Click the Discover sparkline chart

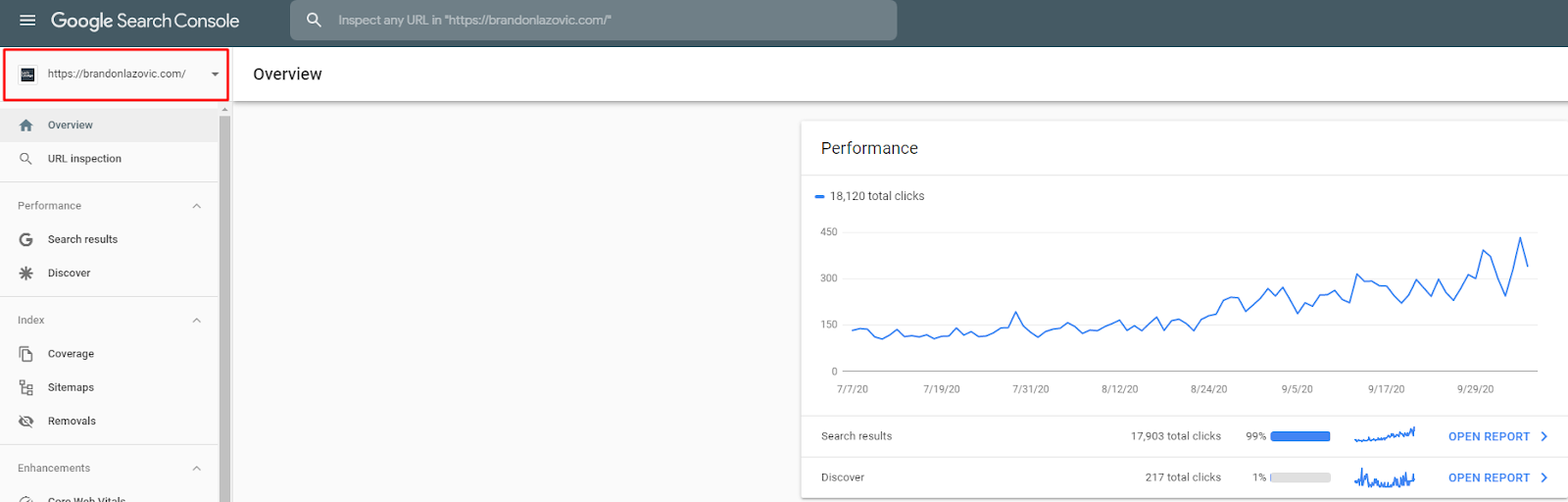(x=1385, y=477)
